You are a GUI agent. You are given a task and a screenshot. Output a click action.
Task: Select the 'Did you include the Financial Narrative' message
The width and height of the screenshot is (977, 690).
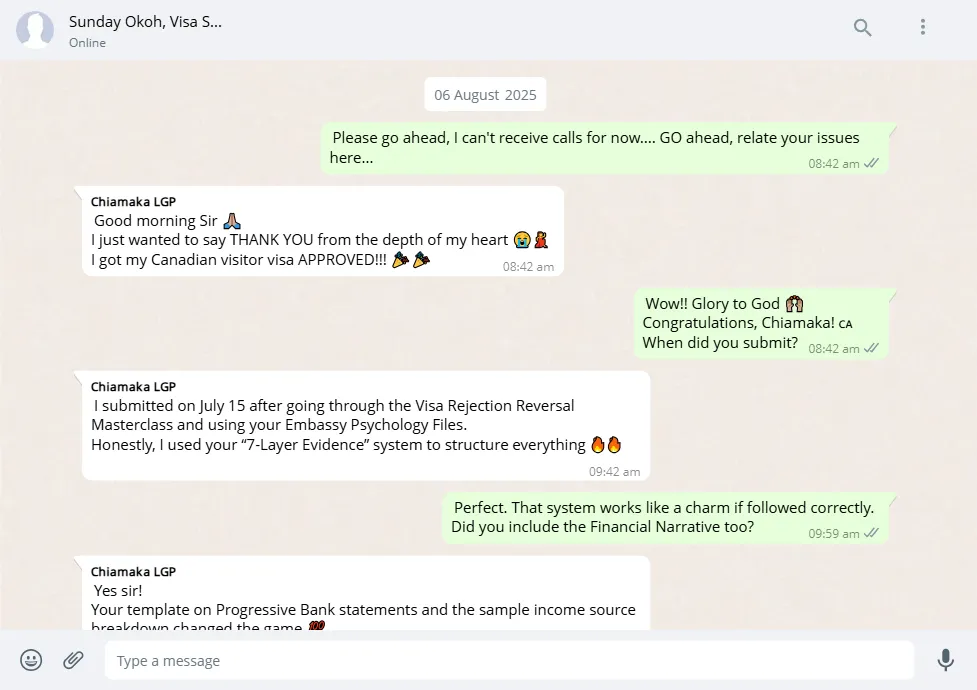pyautogui.click(x=602, y=527)
